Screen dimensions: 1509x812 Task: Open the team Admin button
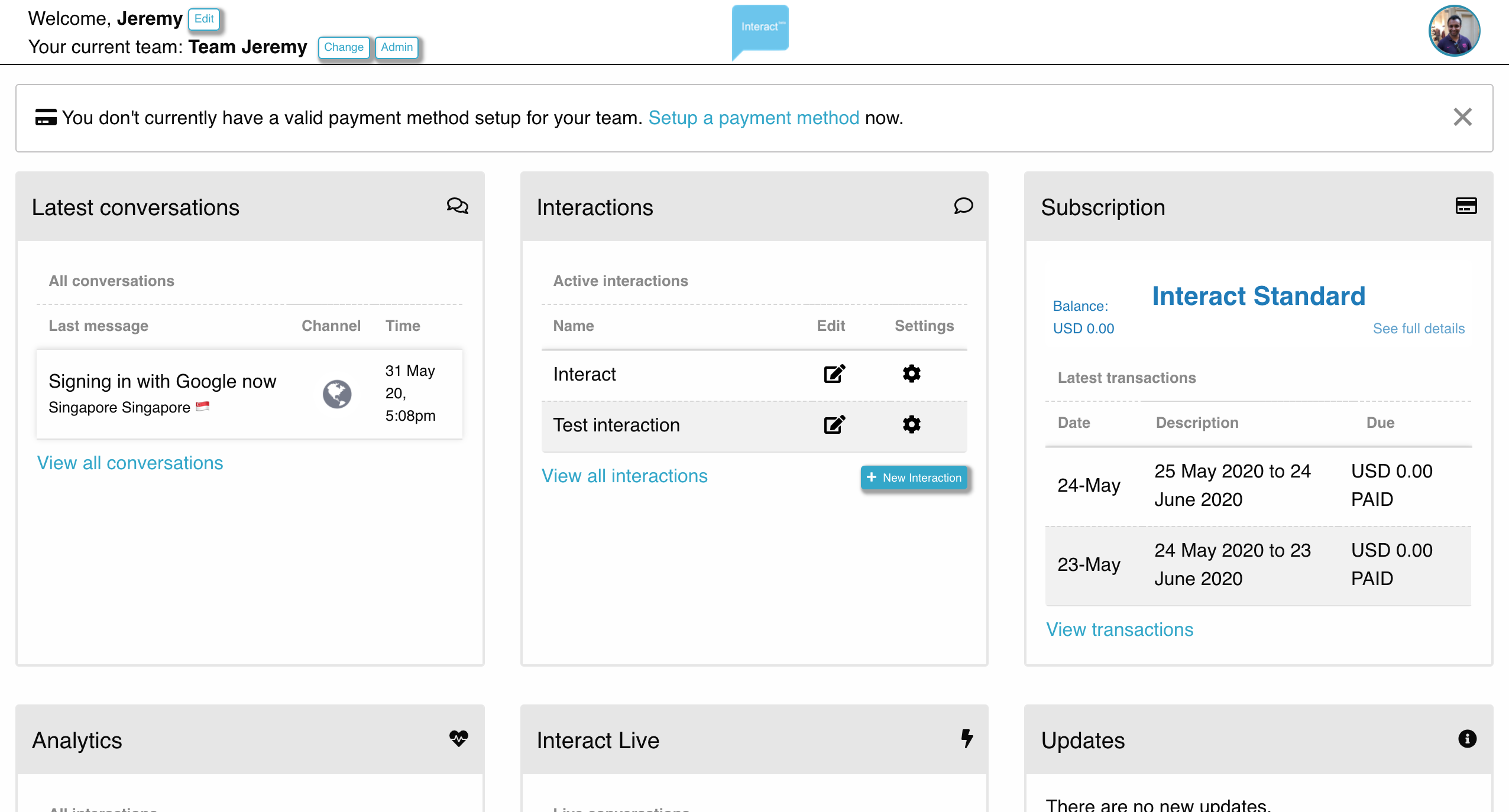pos(397,47)
